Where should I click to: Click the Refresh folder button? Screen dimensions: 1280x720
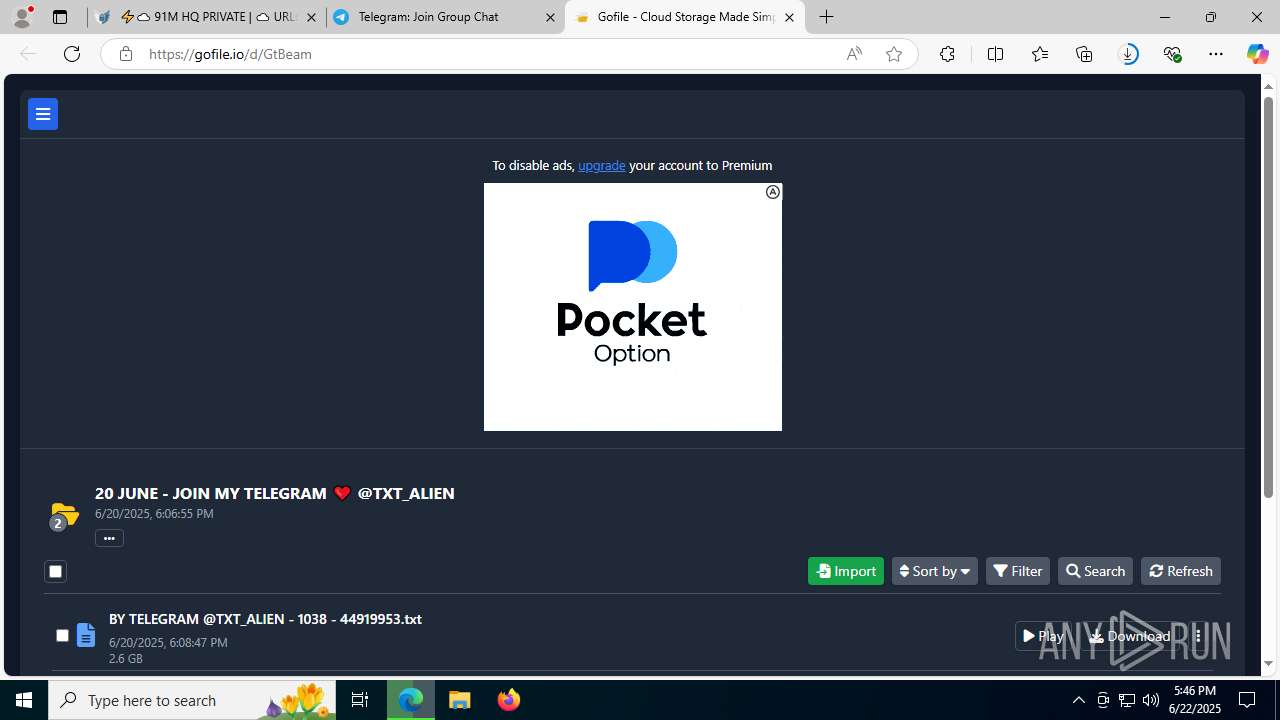coord(1180,571)
